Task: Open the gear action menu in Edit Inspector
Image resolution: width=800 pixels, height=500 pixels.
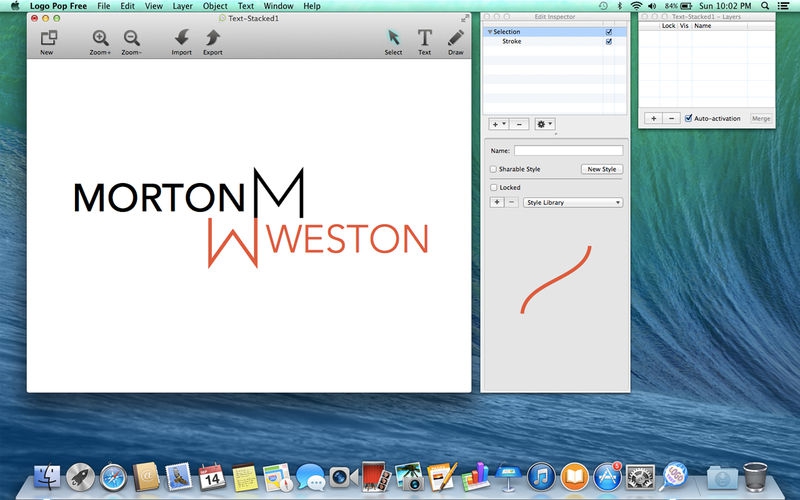Action: pyautogui.click(x=544, y=124)
